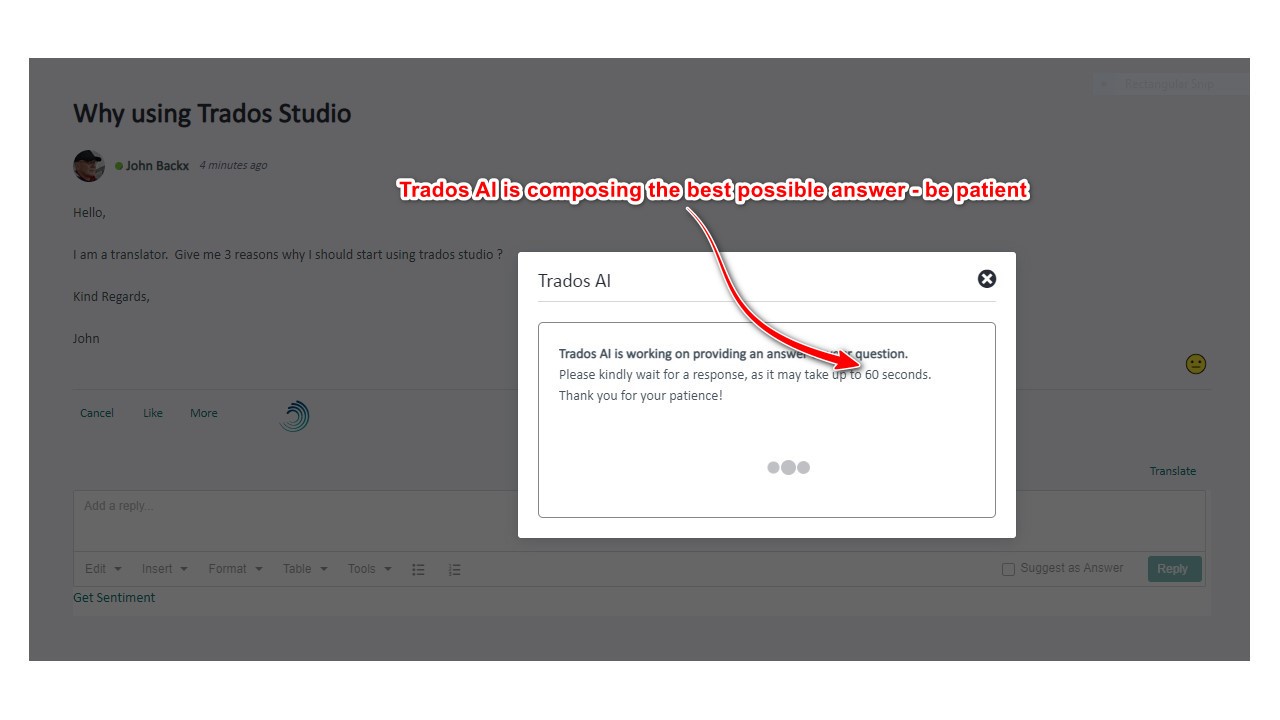Like the post
Screen dimensions: 1280x720
click(153, 413)
